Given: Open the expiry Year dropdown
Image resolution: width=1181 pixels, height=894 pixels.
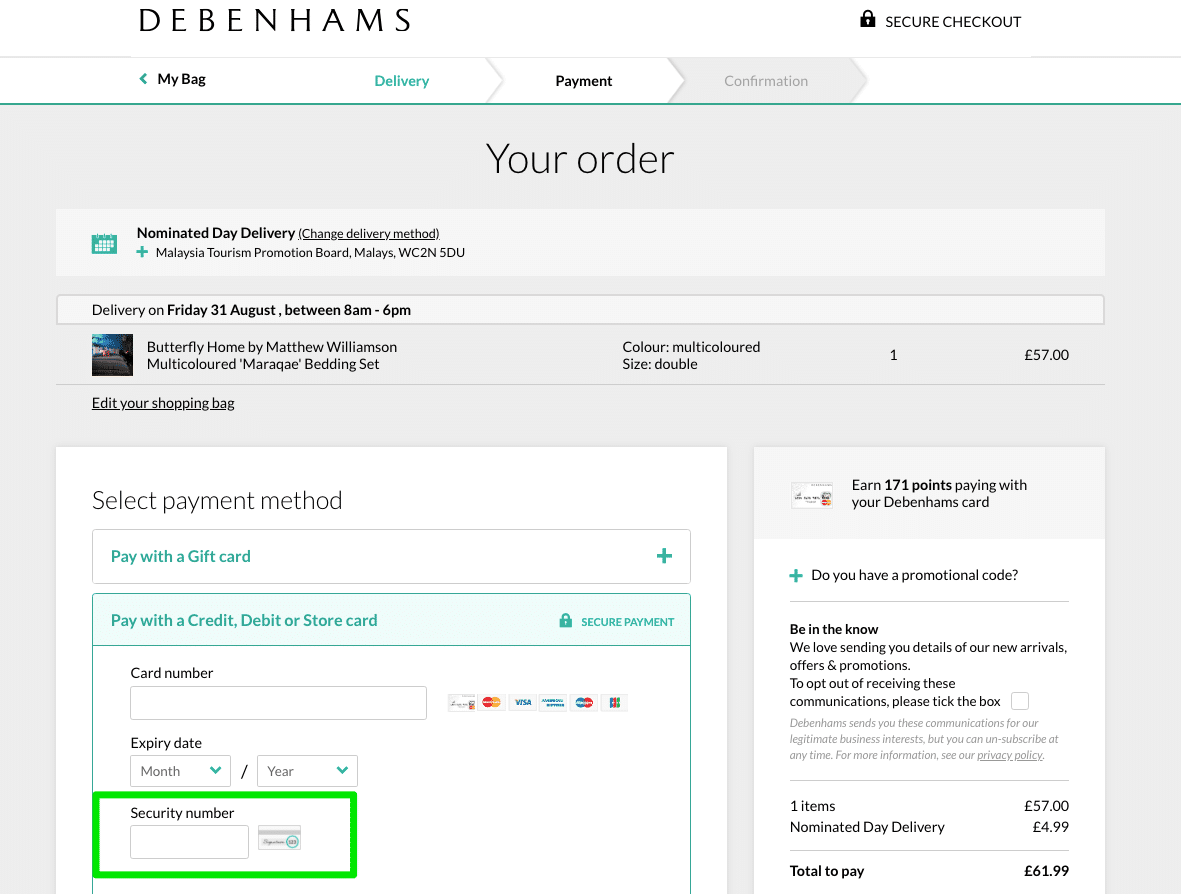Looking at the screenshot, I should (307, 771).
